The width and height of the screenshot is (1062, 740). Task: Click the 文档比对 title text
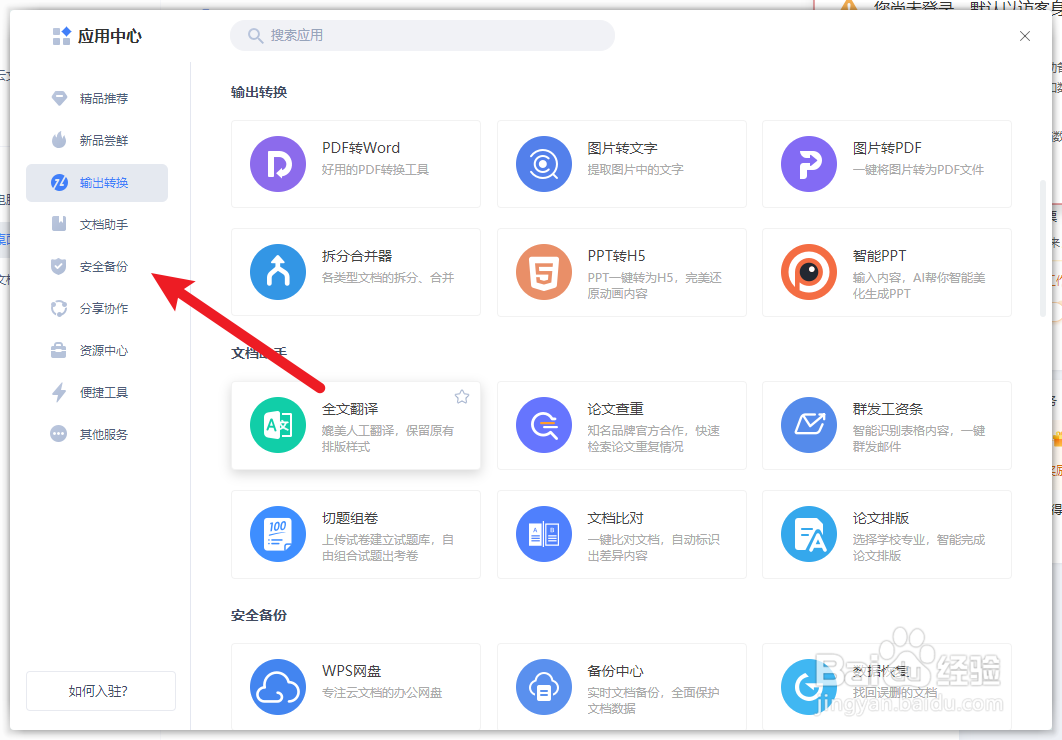615,518
